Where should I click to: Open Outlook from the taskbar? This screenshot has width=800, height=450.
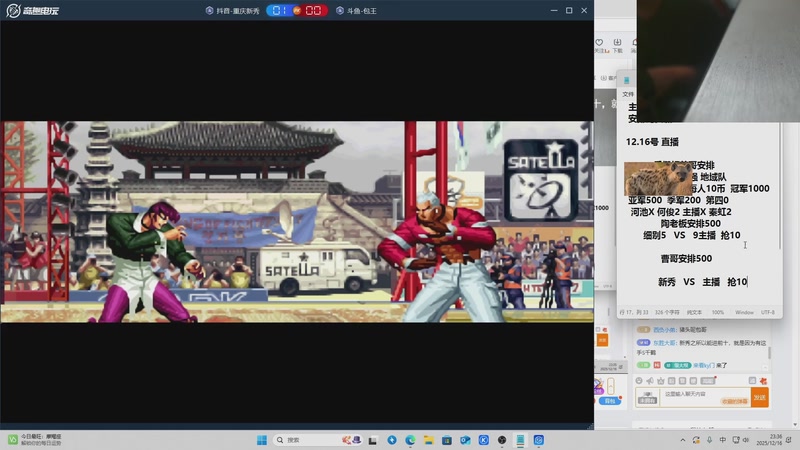tap(465, 440)
